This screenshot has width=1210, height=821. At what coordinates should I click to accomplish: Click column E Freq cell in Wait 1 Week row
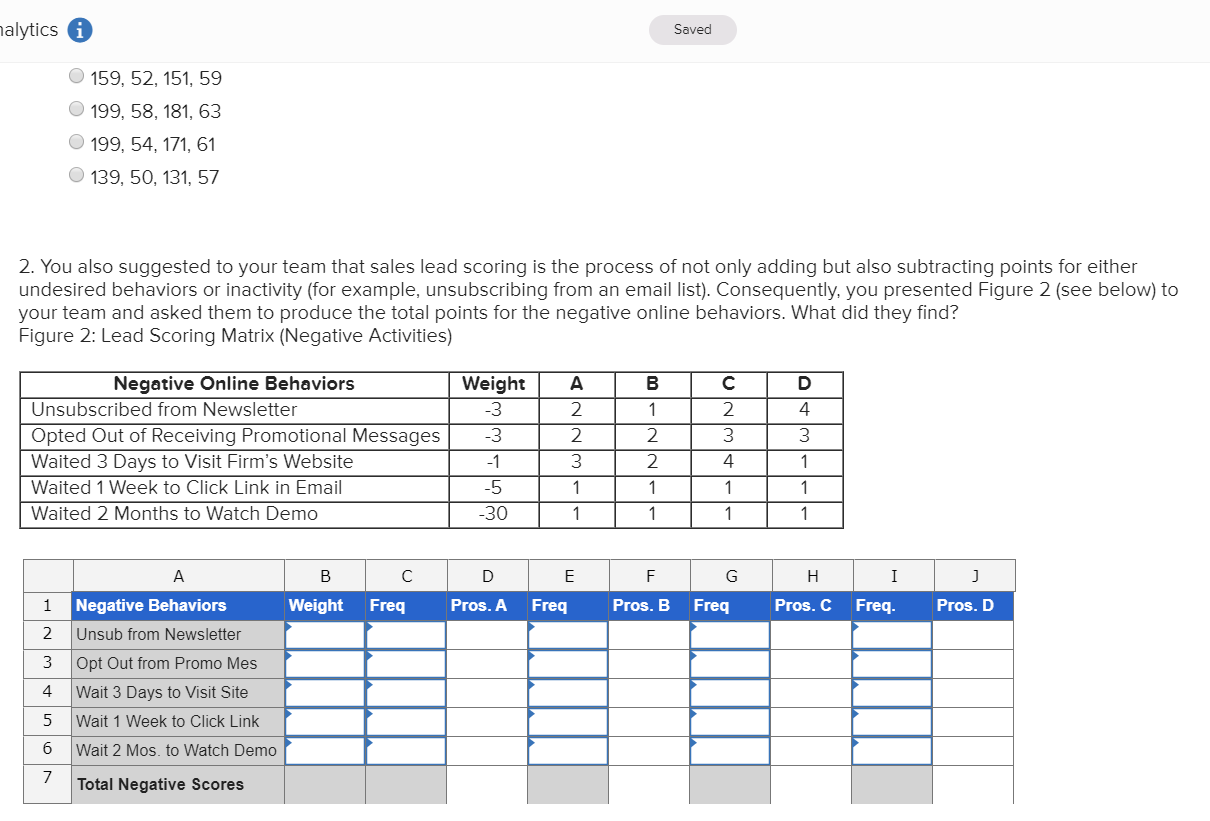point(568,722)
